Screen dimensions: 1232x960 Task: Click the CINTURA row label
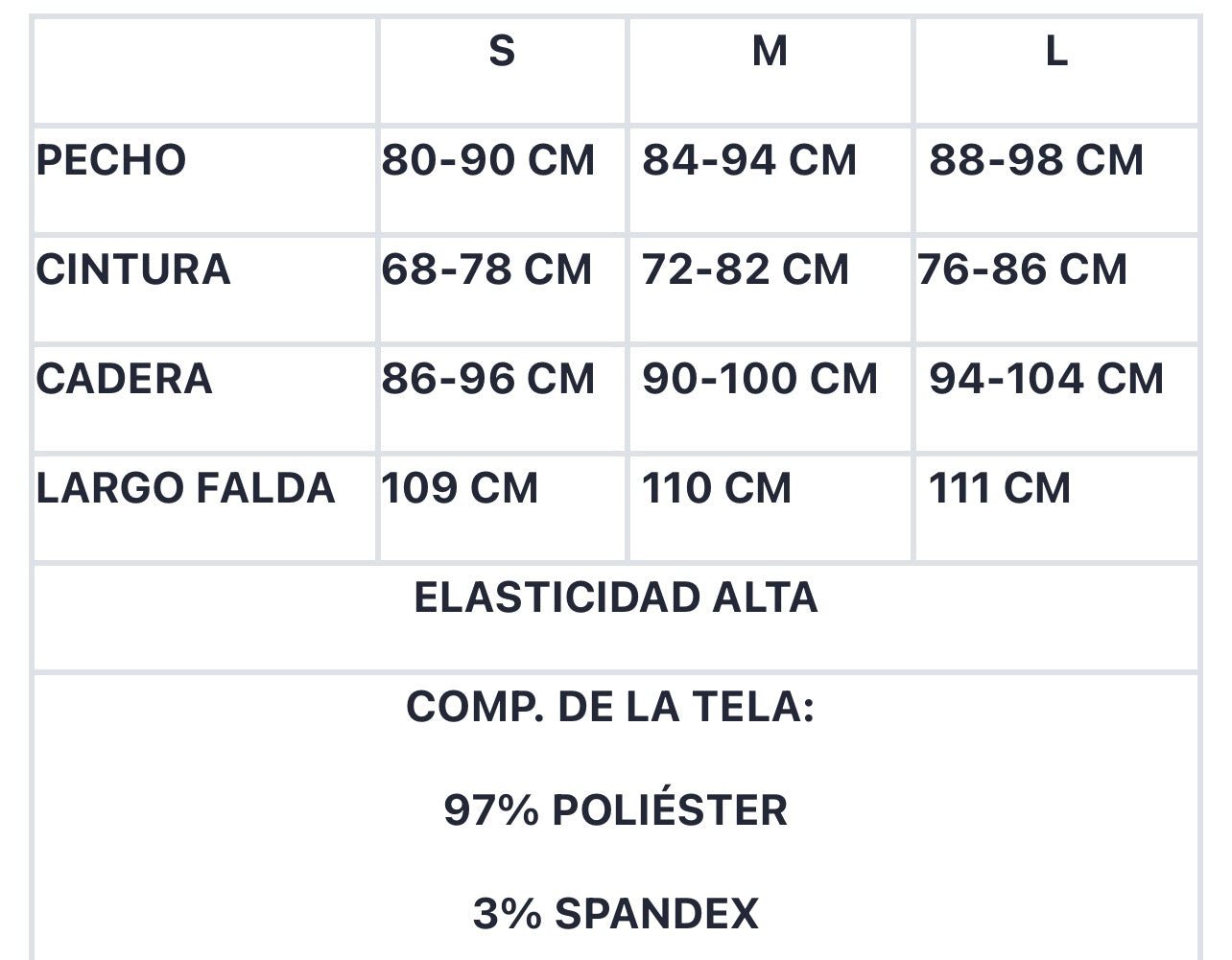click(133, 269)
